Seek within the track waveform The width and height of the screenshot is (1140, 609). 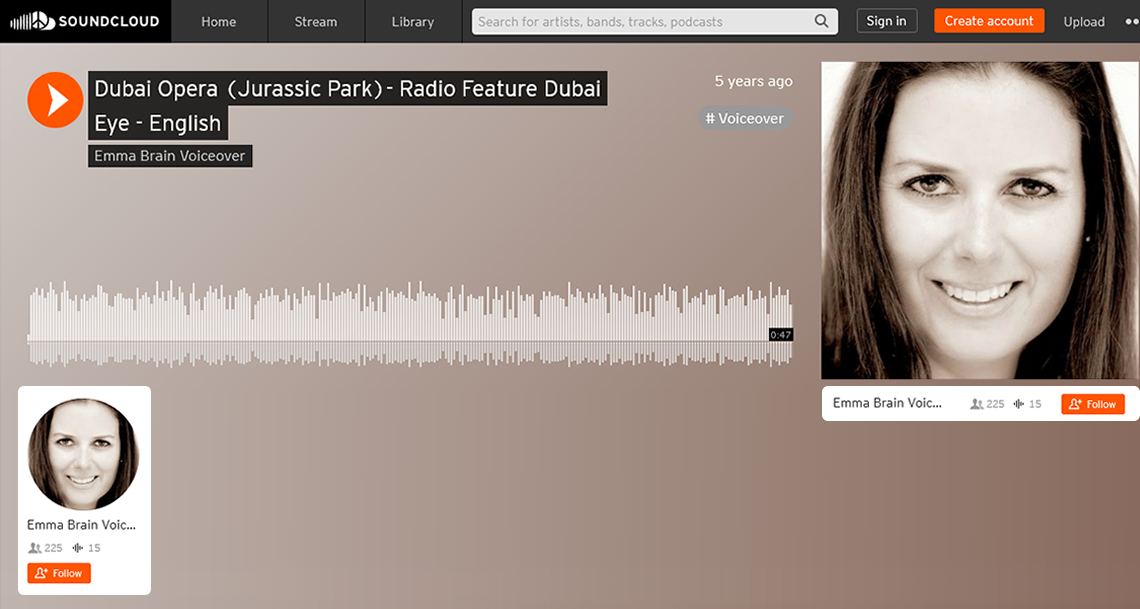410,323
